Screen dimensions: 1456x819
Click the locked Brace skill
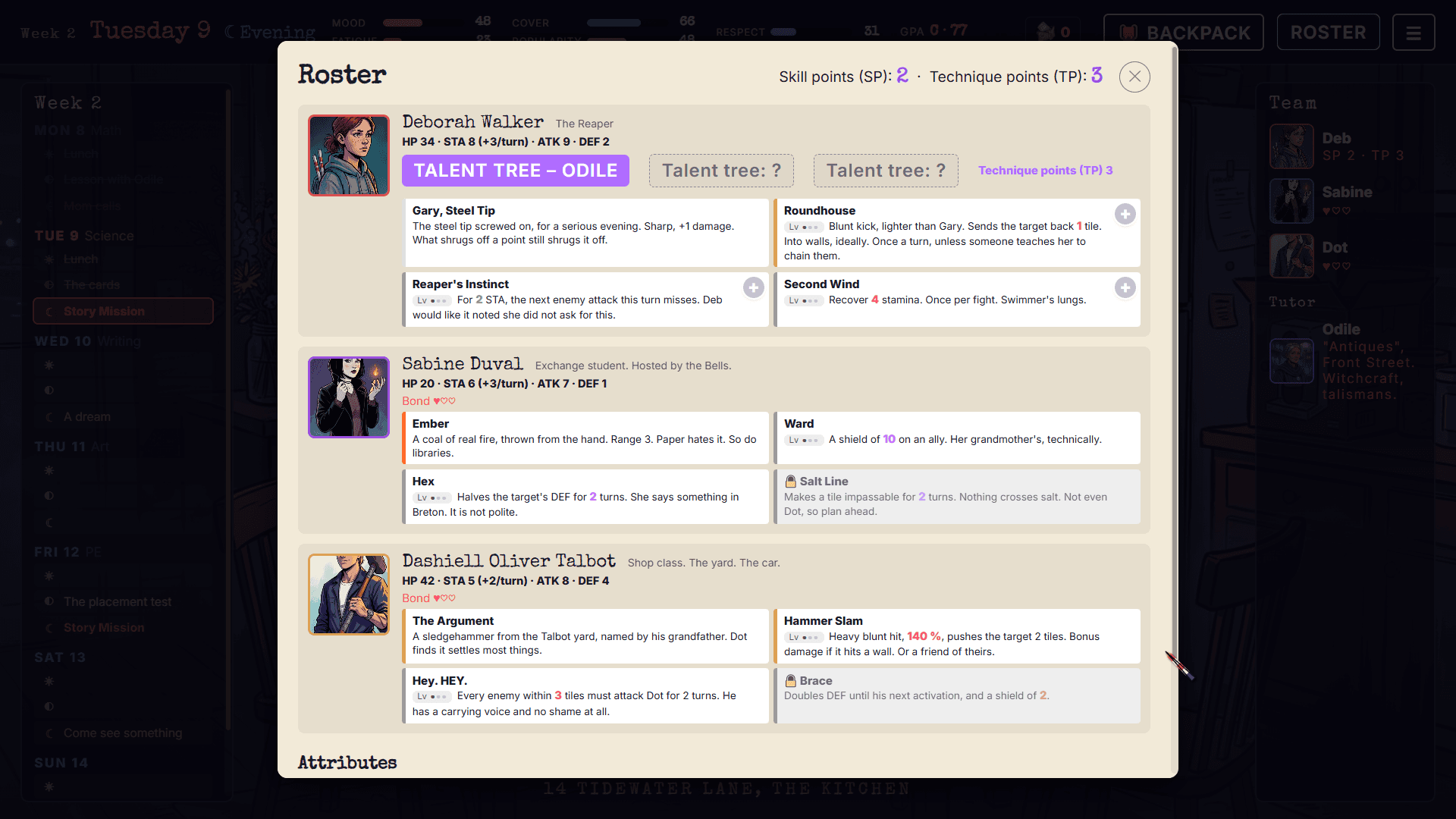(957, 695)
